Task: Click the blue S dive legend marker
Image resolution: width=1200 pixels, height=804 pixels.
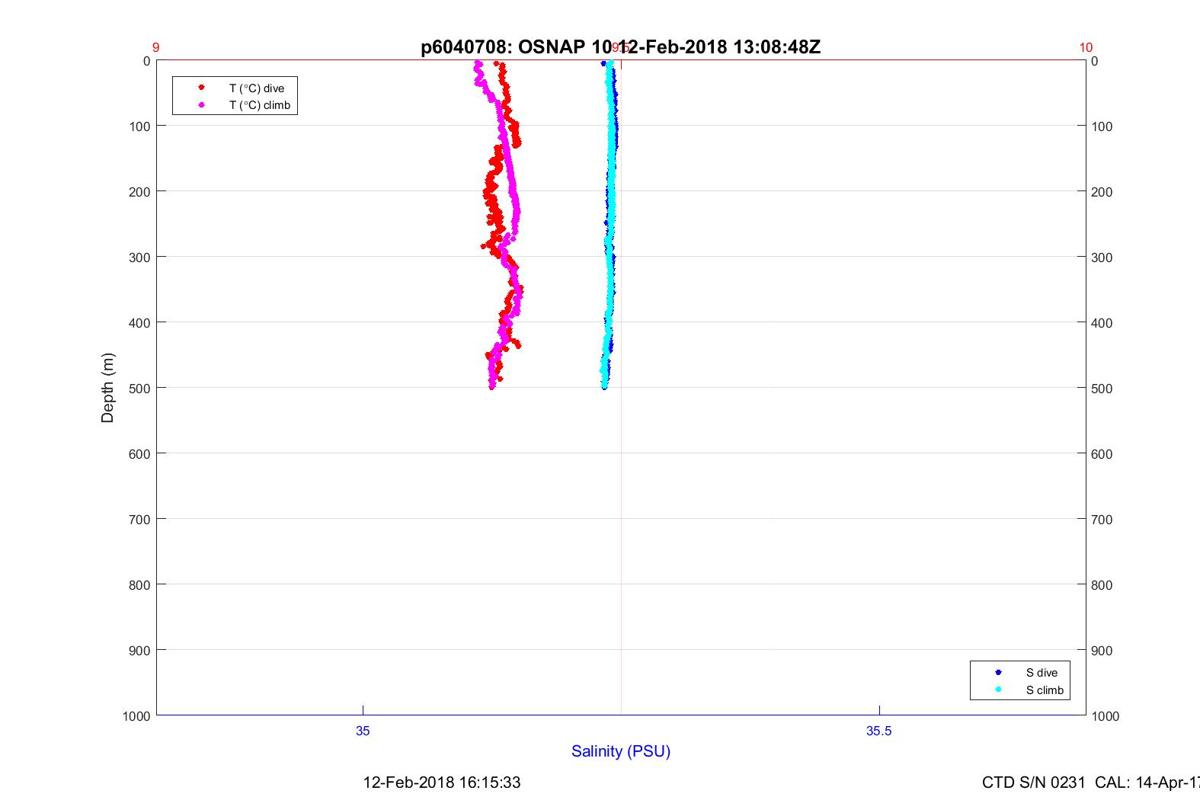Action: click(998, 673)
